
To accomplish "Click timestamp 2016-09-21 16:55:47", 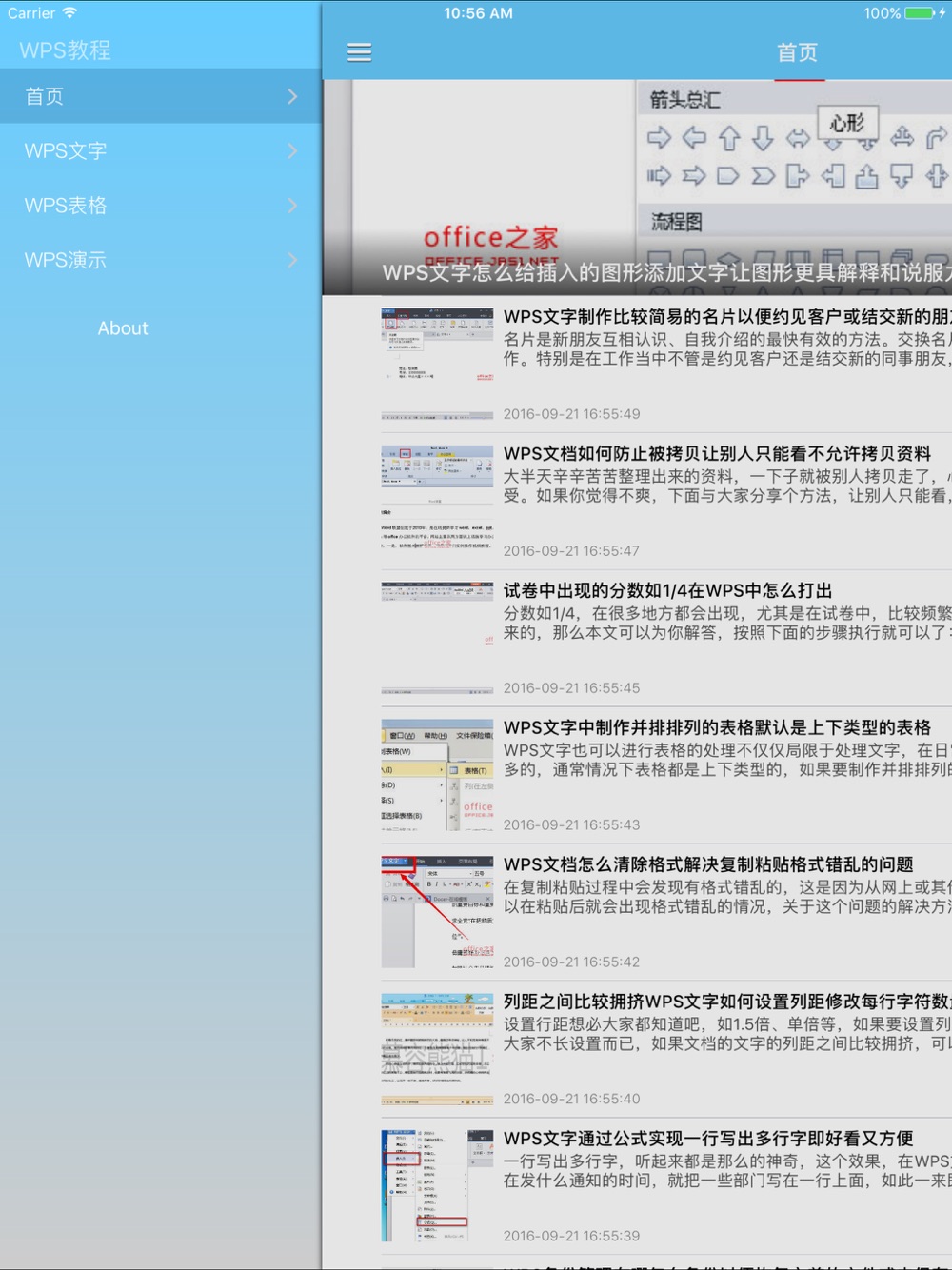I will coord(571,551).
